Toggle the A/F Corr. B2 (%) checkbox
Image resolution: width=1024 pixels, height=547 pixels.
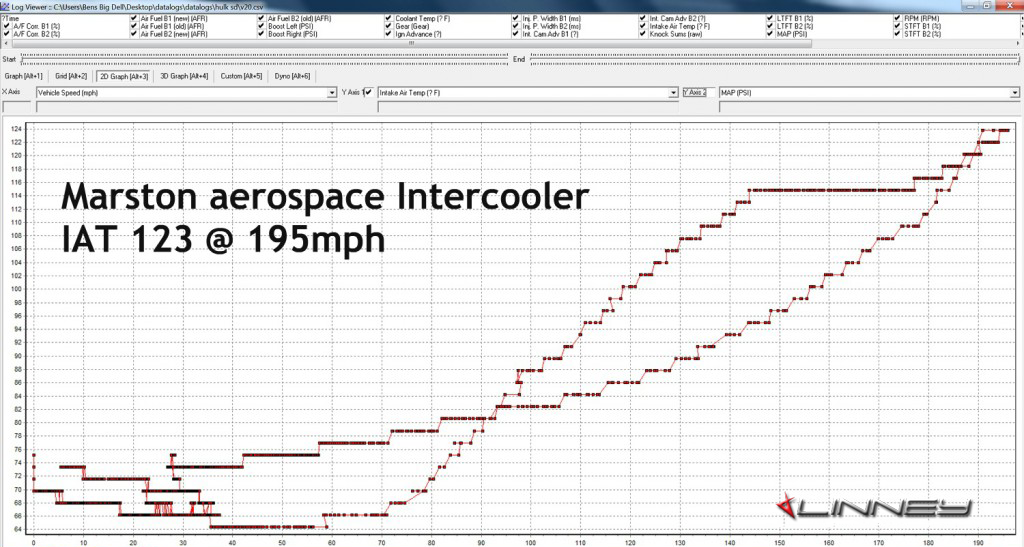[x=7, y=34]
